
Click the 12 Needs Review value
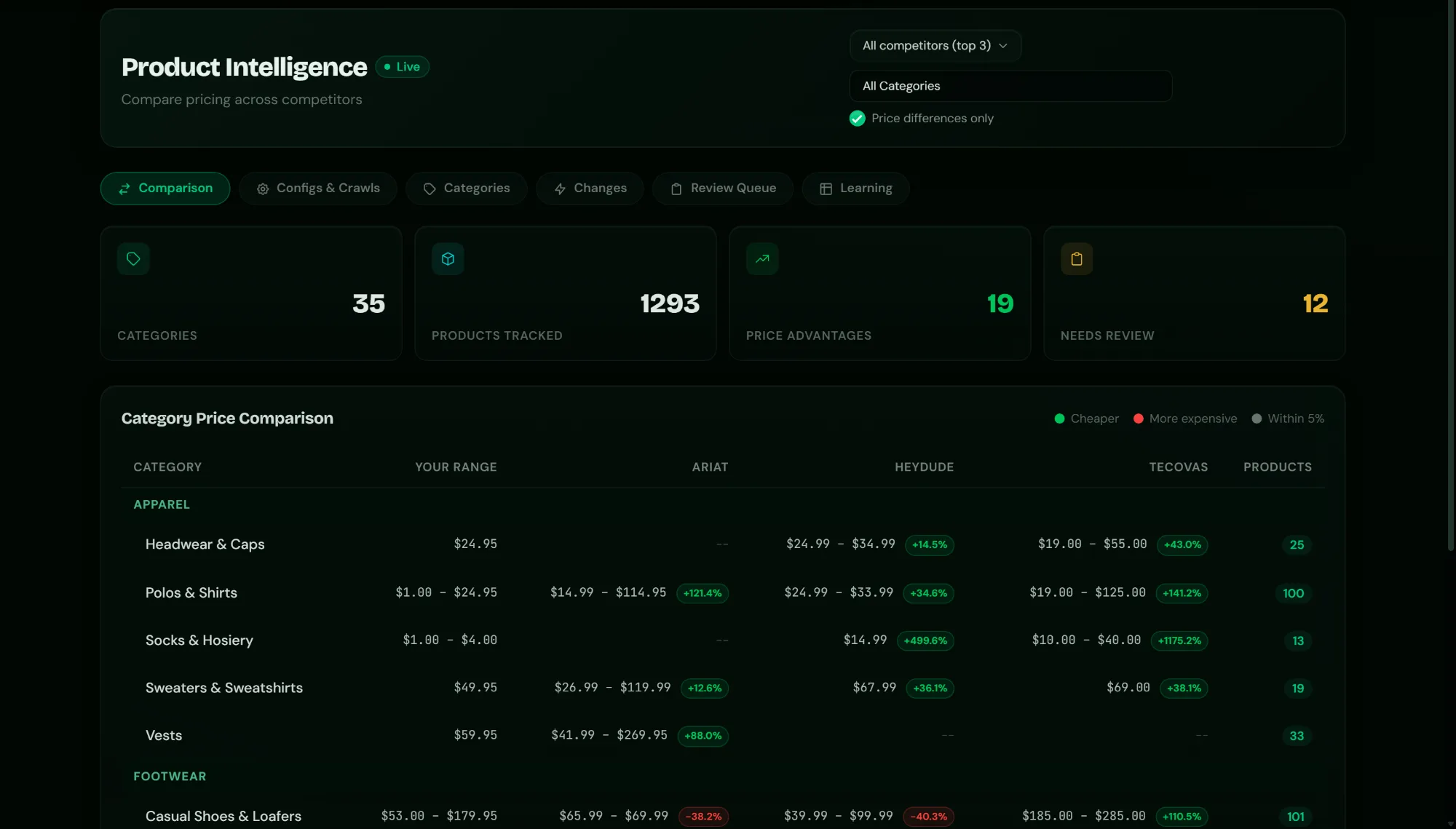coord(1315,304)
